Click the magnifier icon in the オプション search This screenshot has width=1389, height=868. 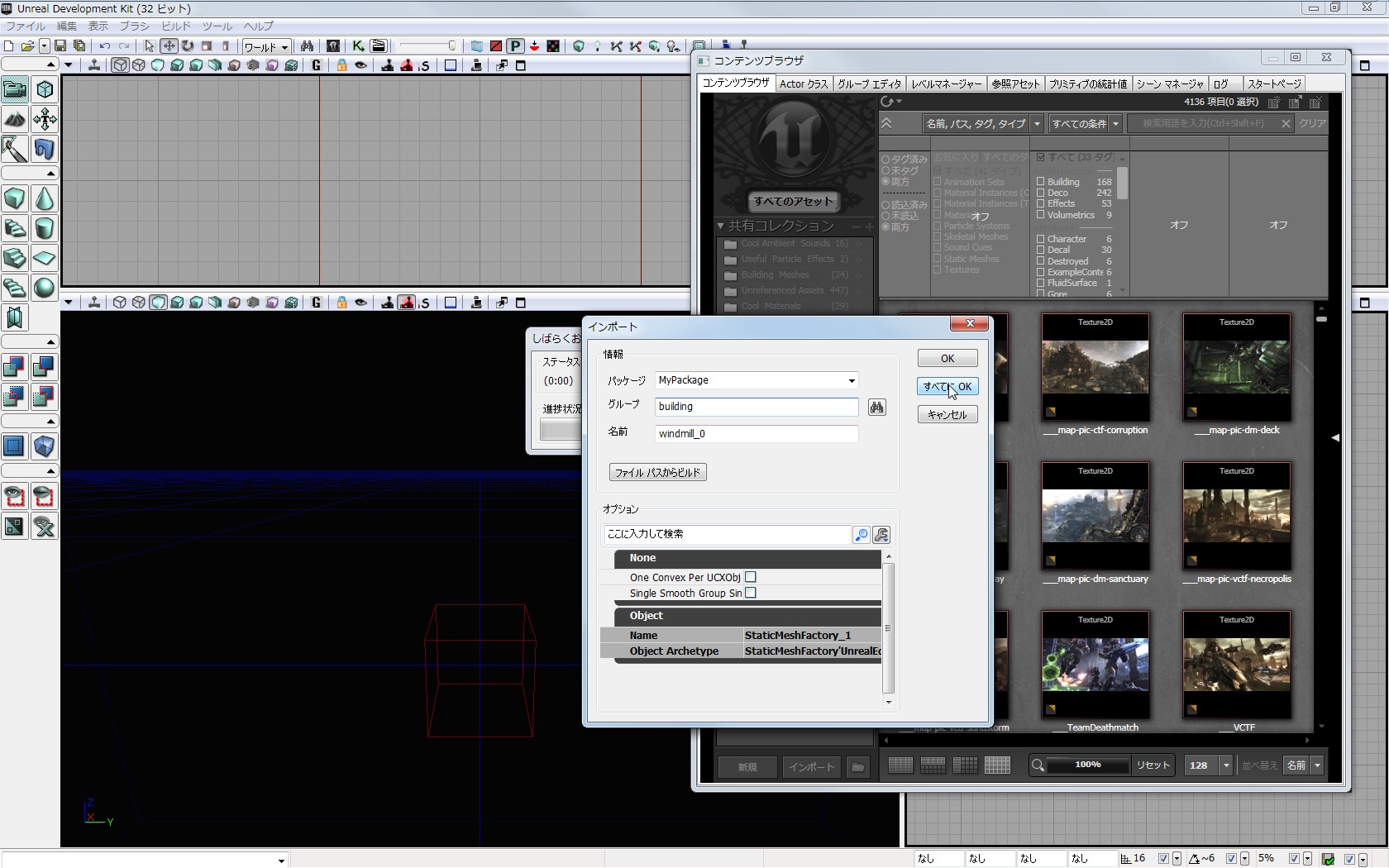coord(861,535)
